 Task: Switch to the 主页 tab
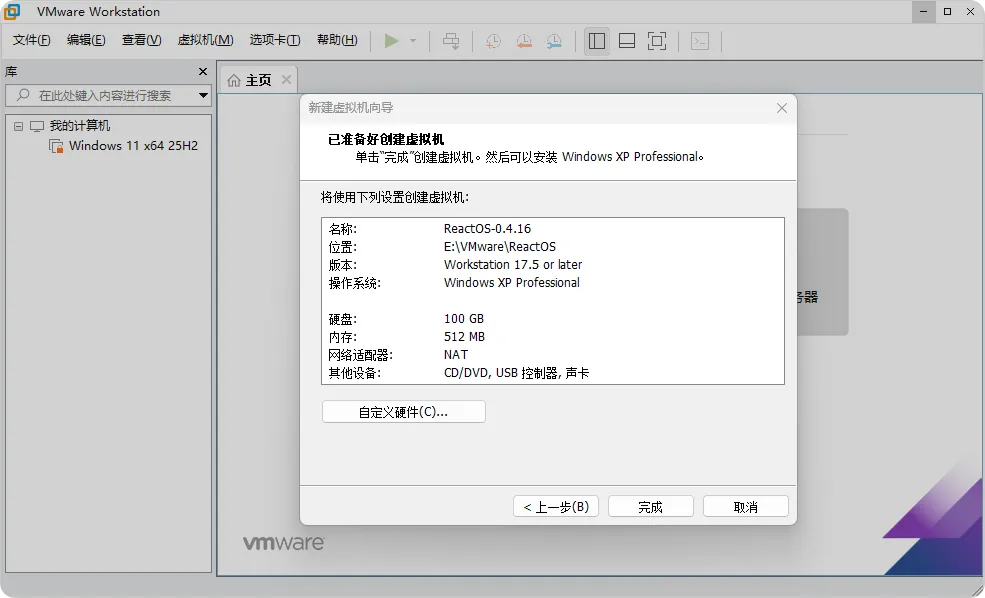tap(258, 80)
